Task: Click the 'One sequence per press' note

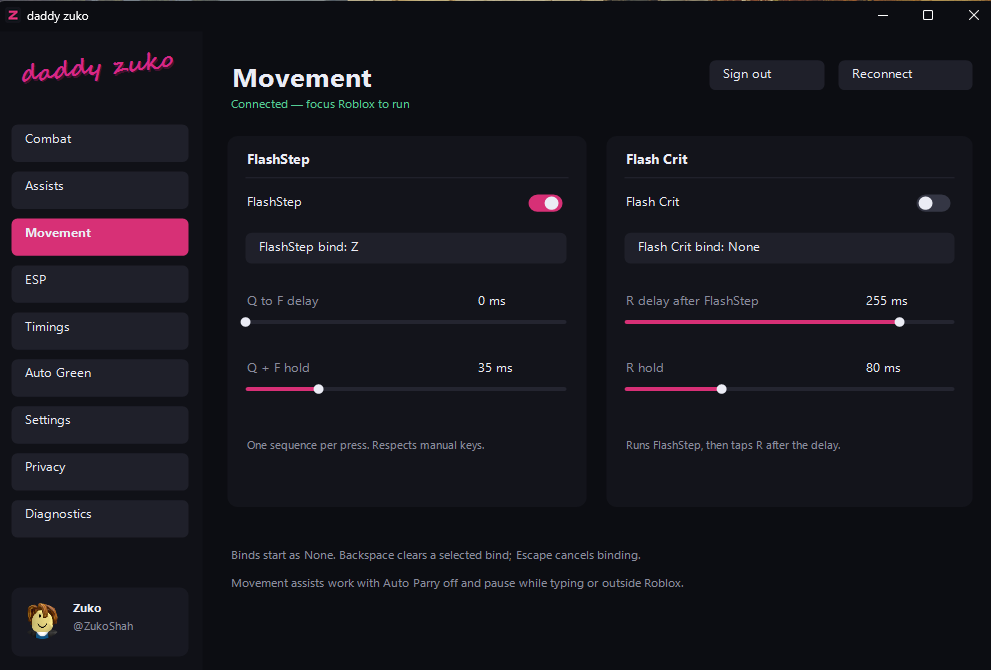Action: [366, 446]
